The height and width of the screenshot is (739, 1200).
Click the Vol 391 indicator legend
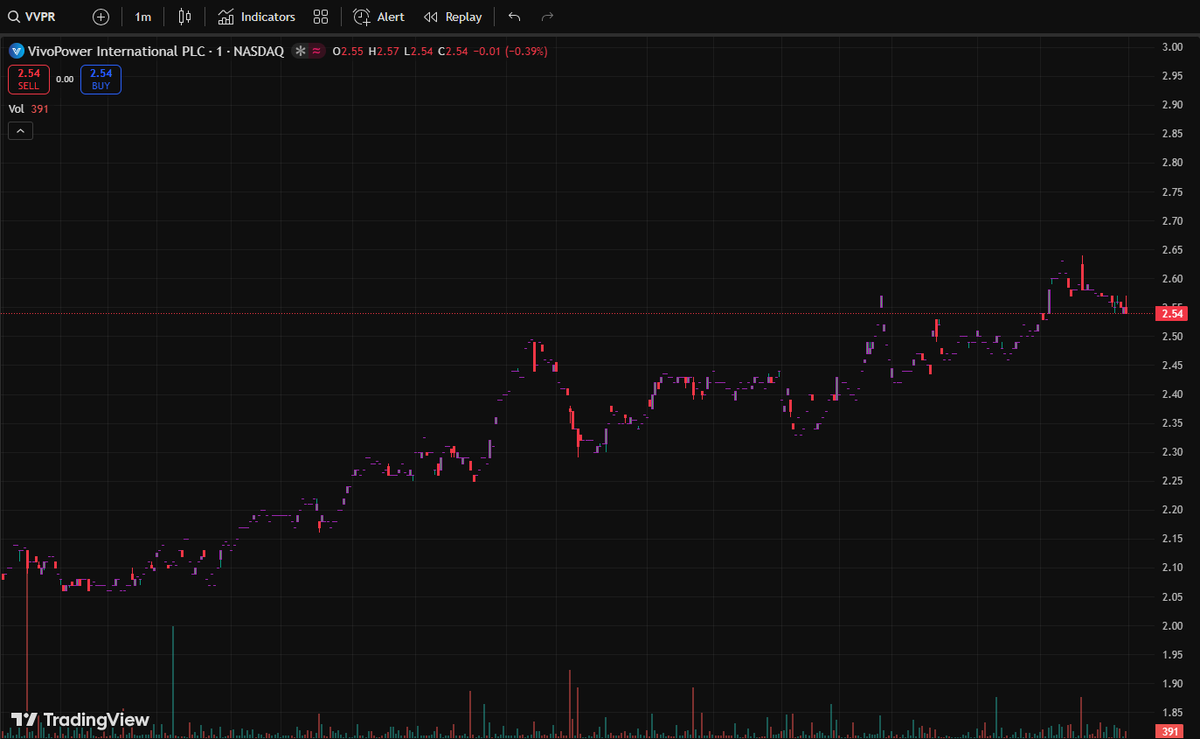point(29,109)
